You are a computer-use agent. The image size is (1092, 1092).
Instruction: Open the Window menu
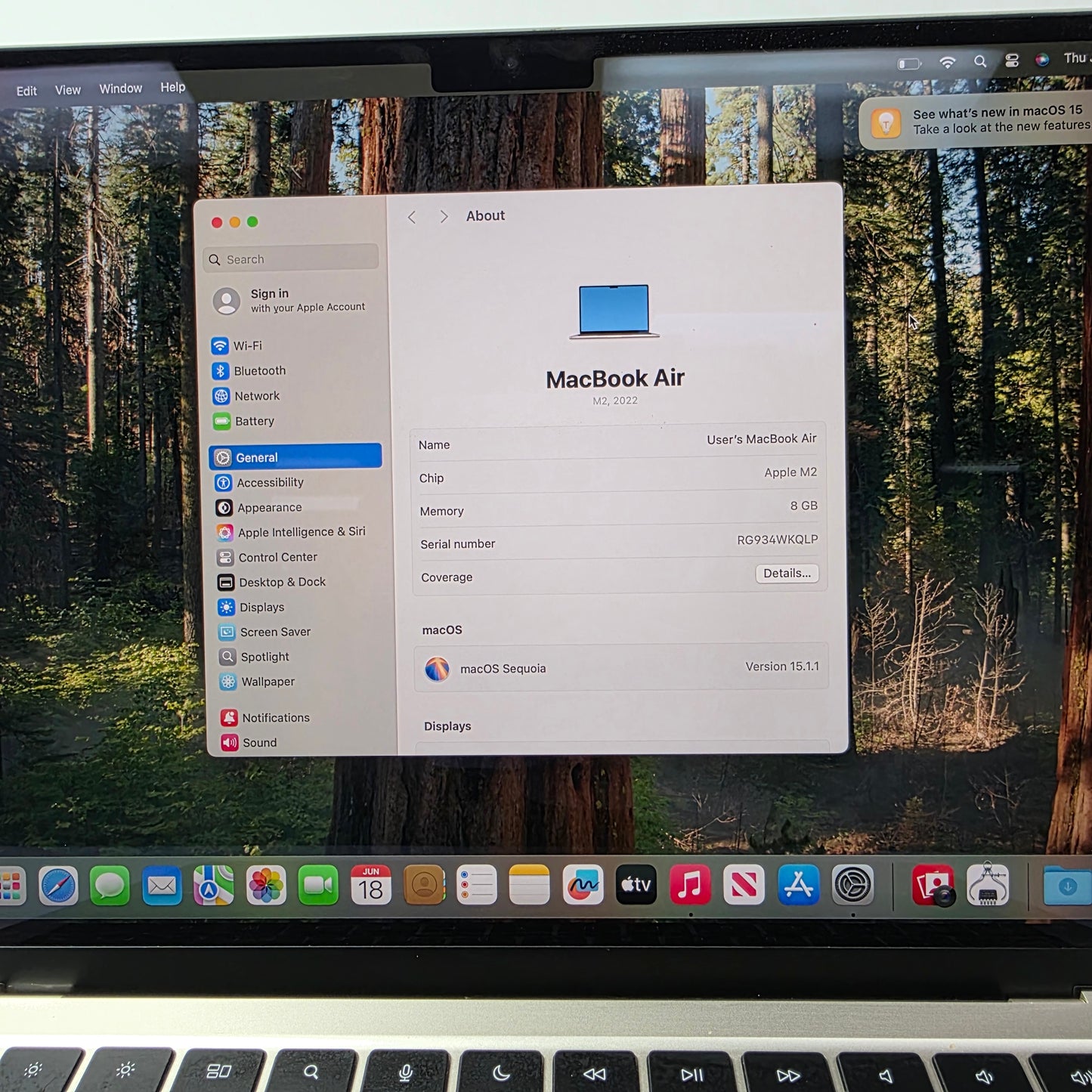point(120,88)
